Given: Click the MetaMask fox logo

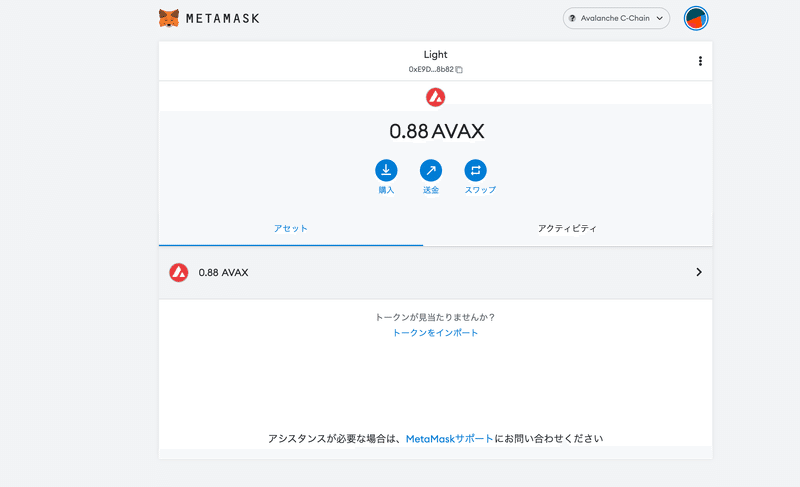Looking at the screenshot, I should tap(169, 18).
